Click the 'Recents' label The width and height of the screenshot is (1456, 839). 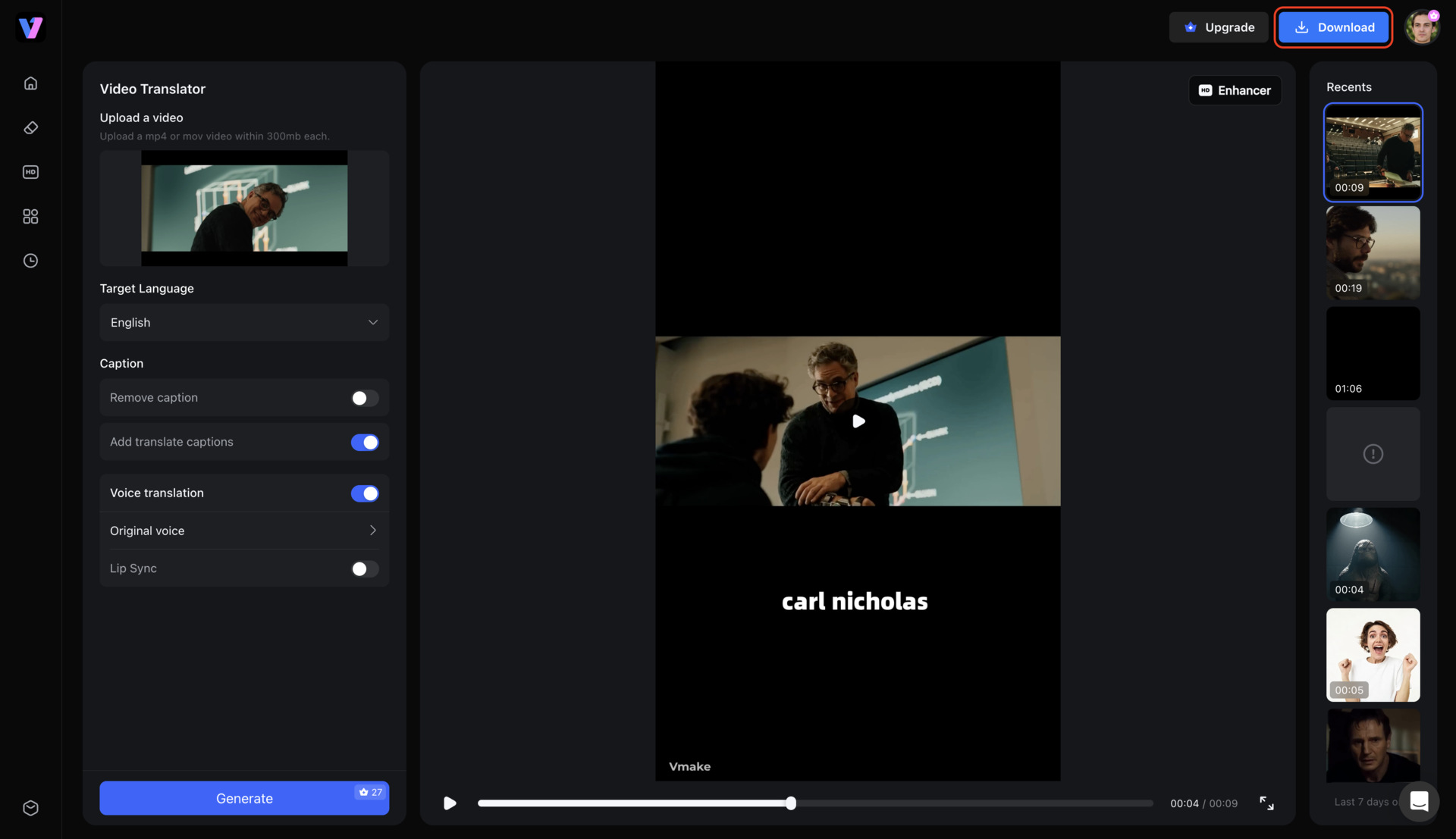[1348, 87]
